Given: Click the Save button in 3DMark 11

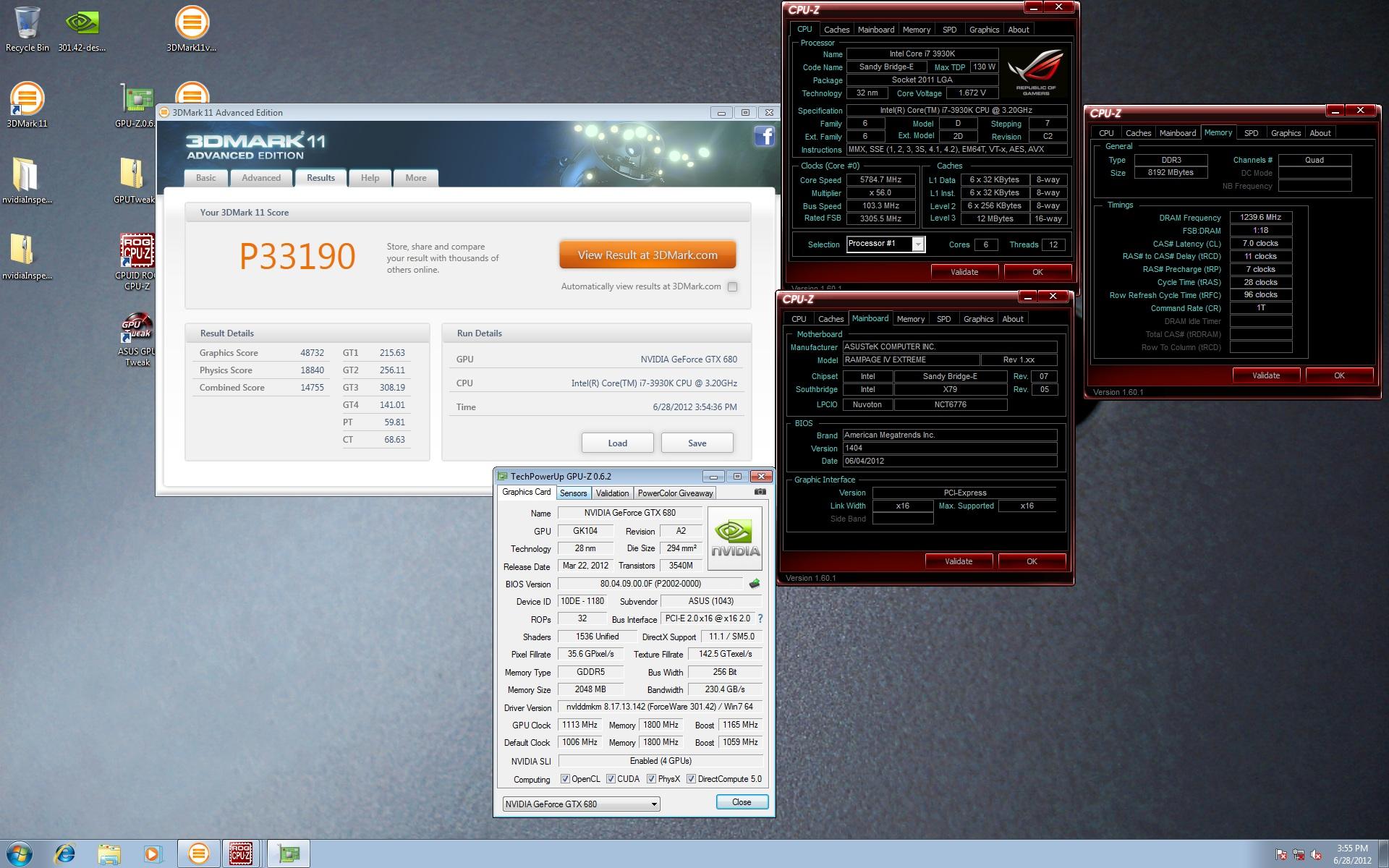Looking at the screenshot, I should [697, 443].
